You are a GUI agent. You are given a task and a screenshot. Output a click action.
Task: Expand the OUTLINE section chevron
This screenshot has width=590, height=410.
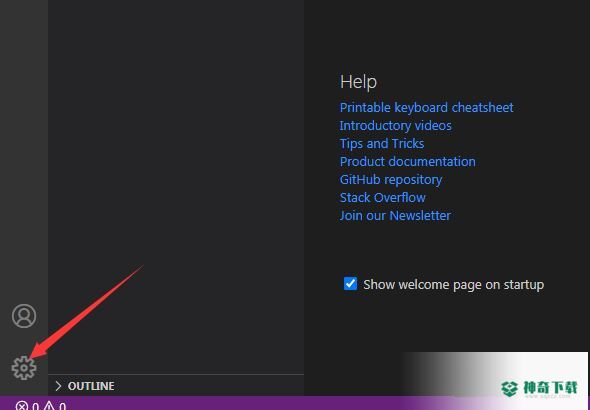pyautogui.click(x=58, y=386)
